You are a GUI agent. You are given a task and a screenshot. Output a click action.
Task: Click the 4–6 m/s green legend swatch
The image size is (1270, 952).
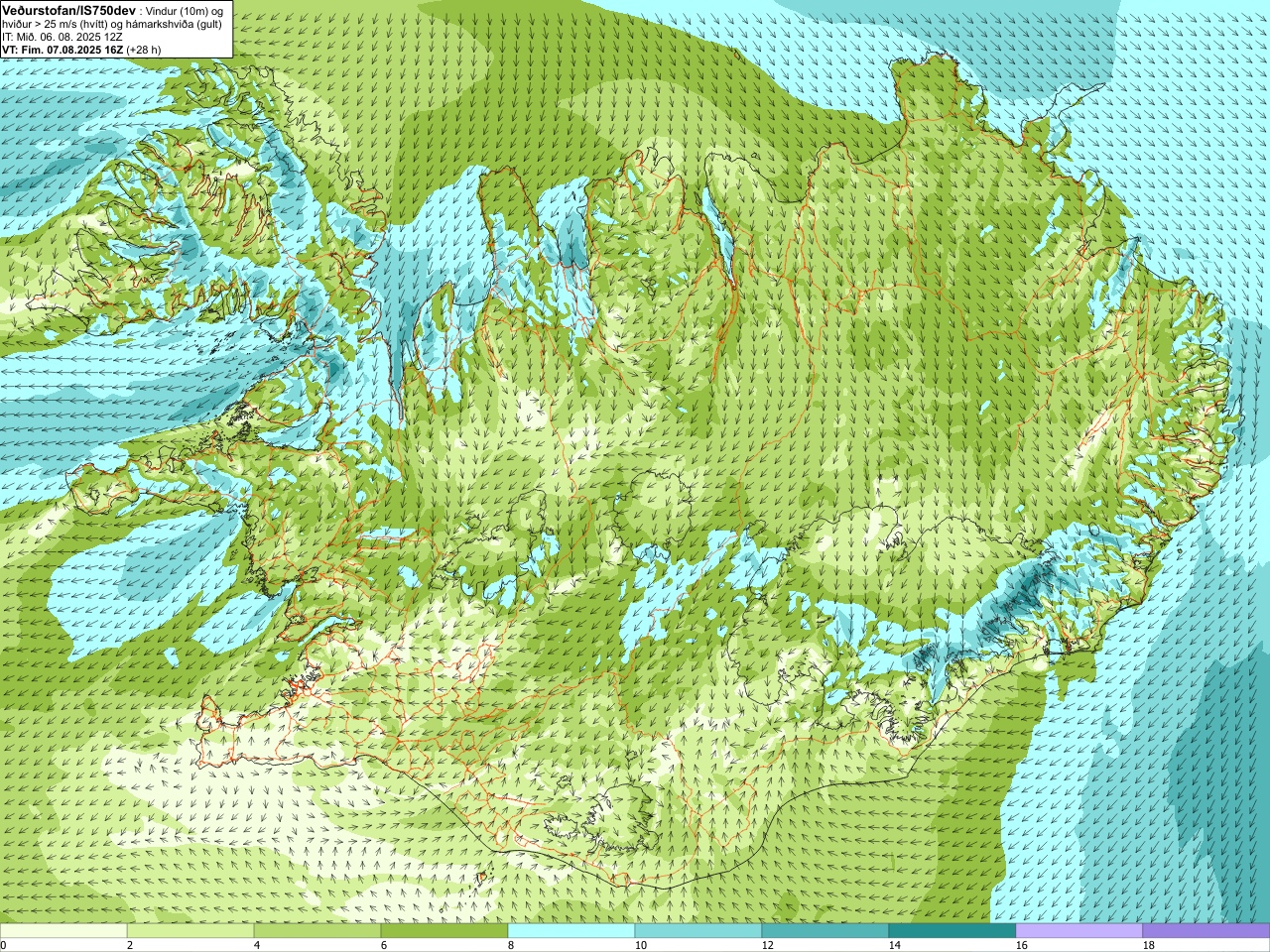(x=317, y=931)
